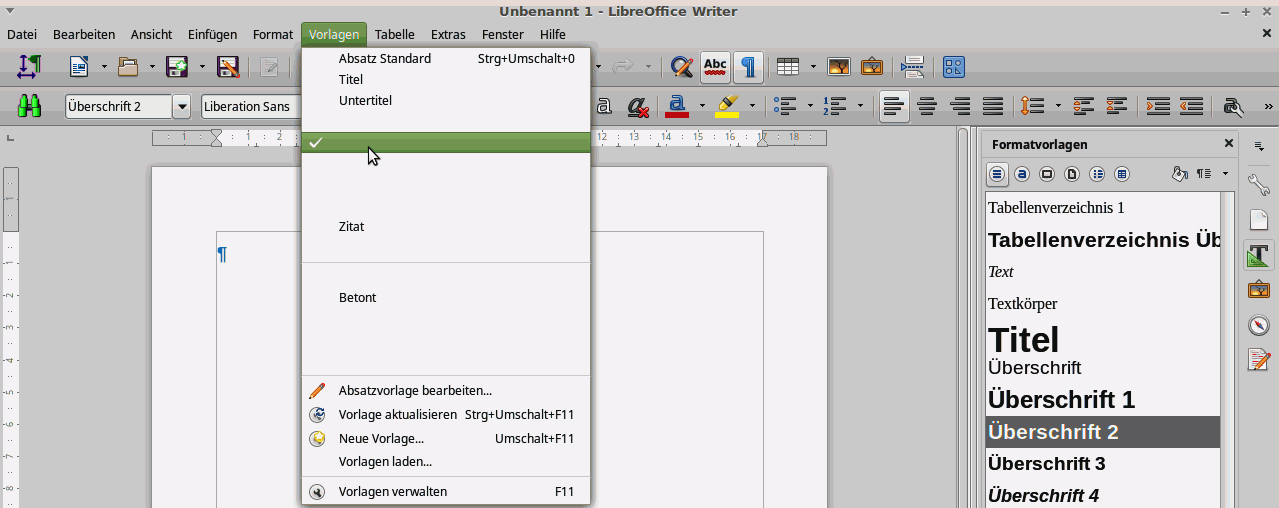
Task: Toggle the bulleted list
Action: coord(786,106)
